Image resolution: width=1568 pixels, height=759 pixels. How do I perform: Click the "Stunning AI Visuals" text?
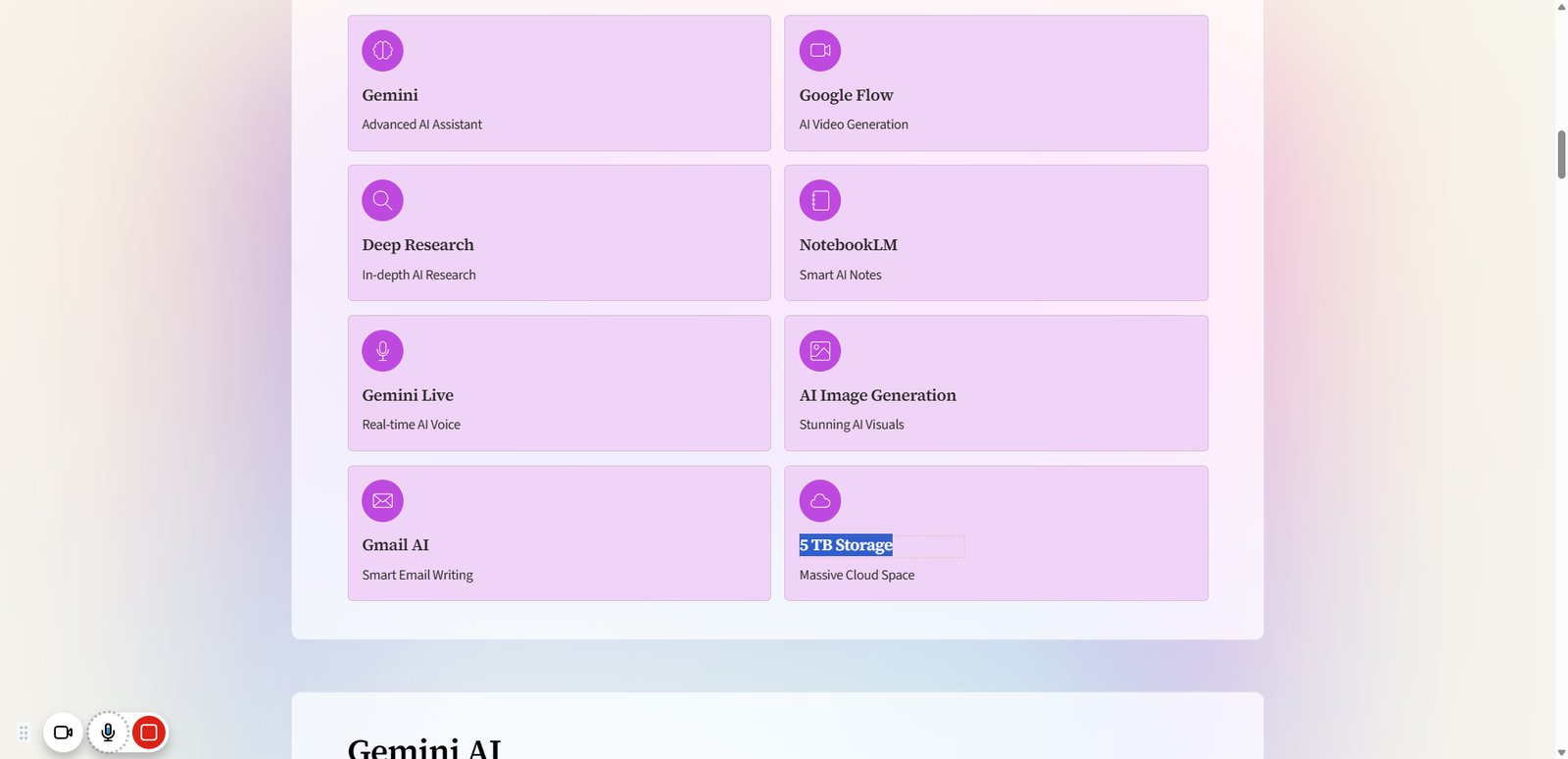pyautogui.click(x=852, y=425)
